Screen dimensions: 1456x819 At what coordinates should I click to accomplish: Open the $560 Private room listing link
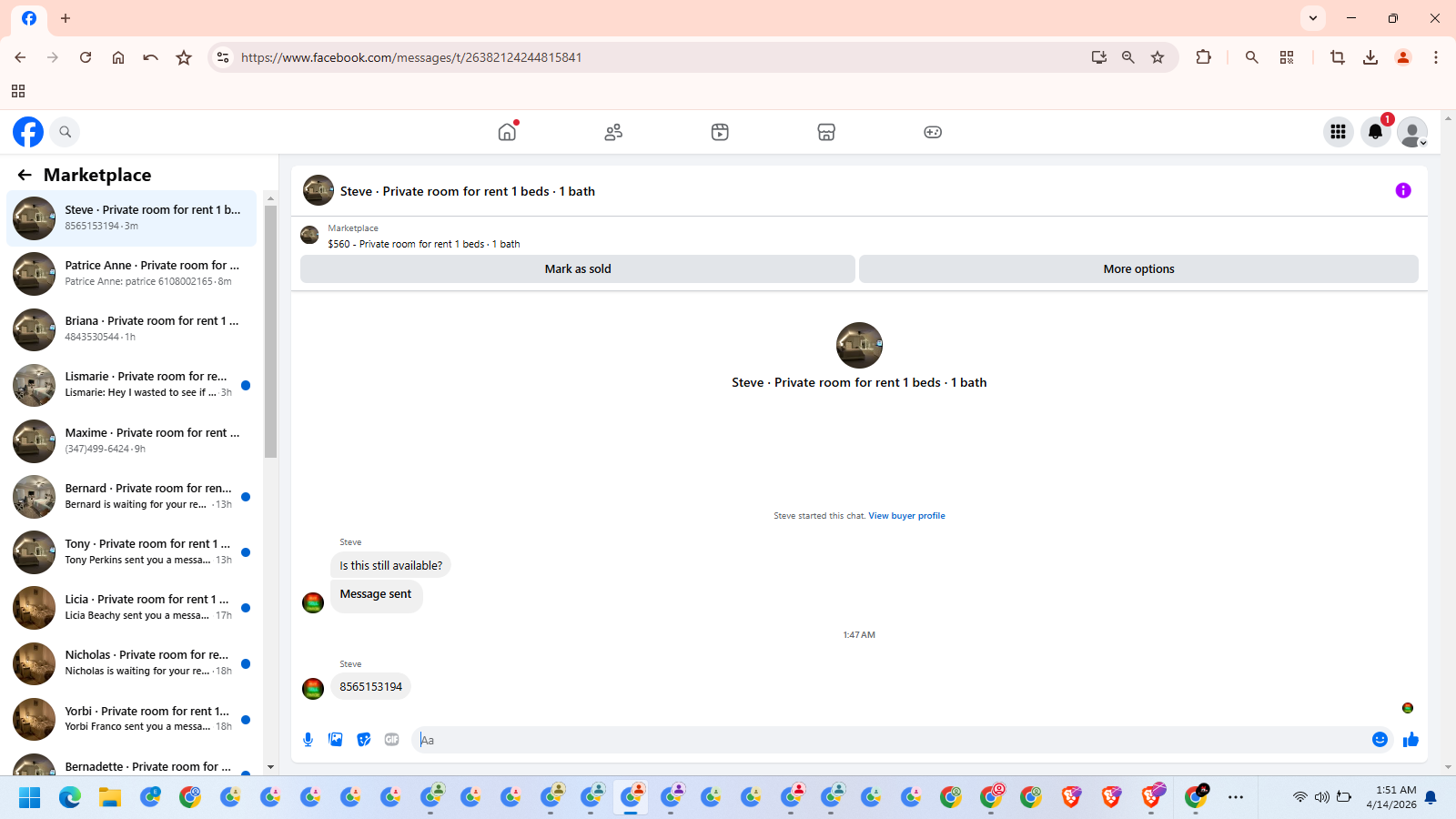click(424, 244)
